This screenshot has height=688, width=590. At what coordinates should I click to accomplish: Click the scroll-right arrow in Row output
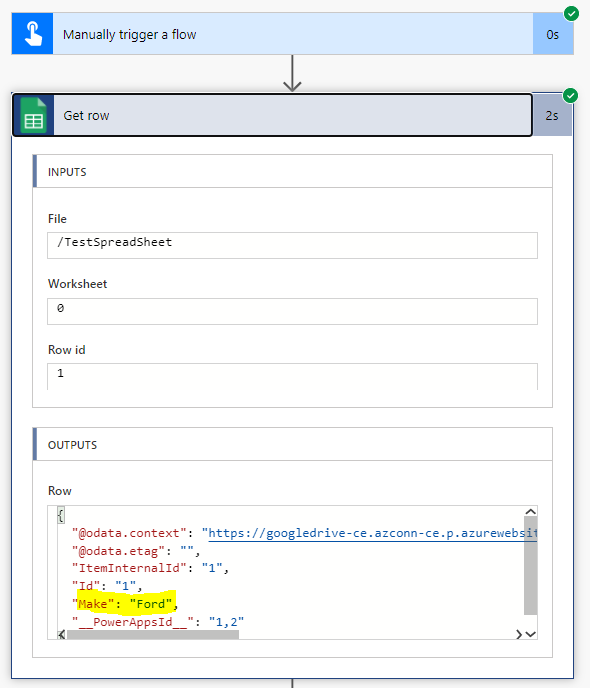[x=519, y=634]
